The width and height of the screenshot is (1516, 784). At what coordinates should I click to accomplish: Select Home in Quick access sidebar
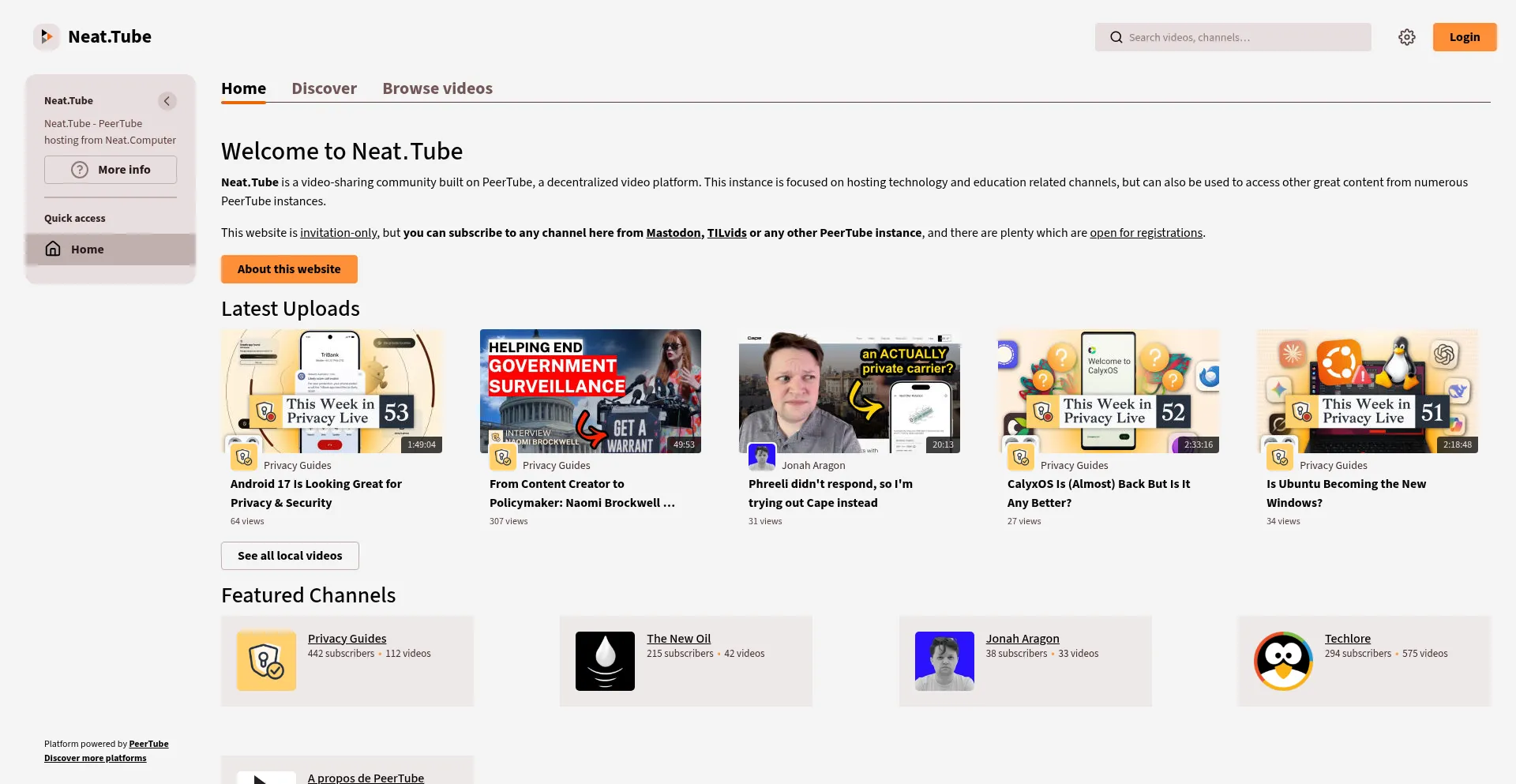(x=111, y=249)
